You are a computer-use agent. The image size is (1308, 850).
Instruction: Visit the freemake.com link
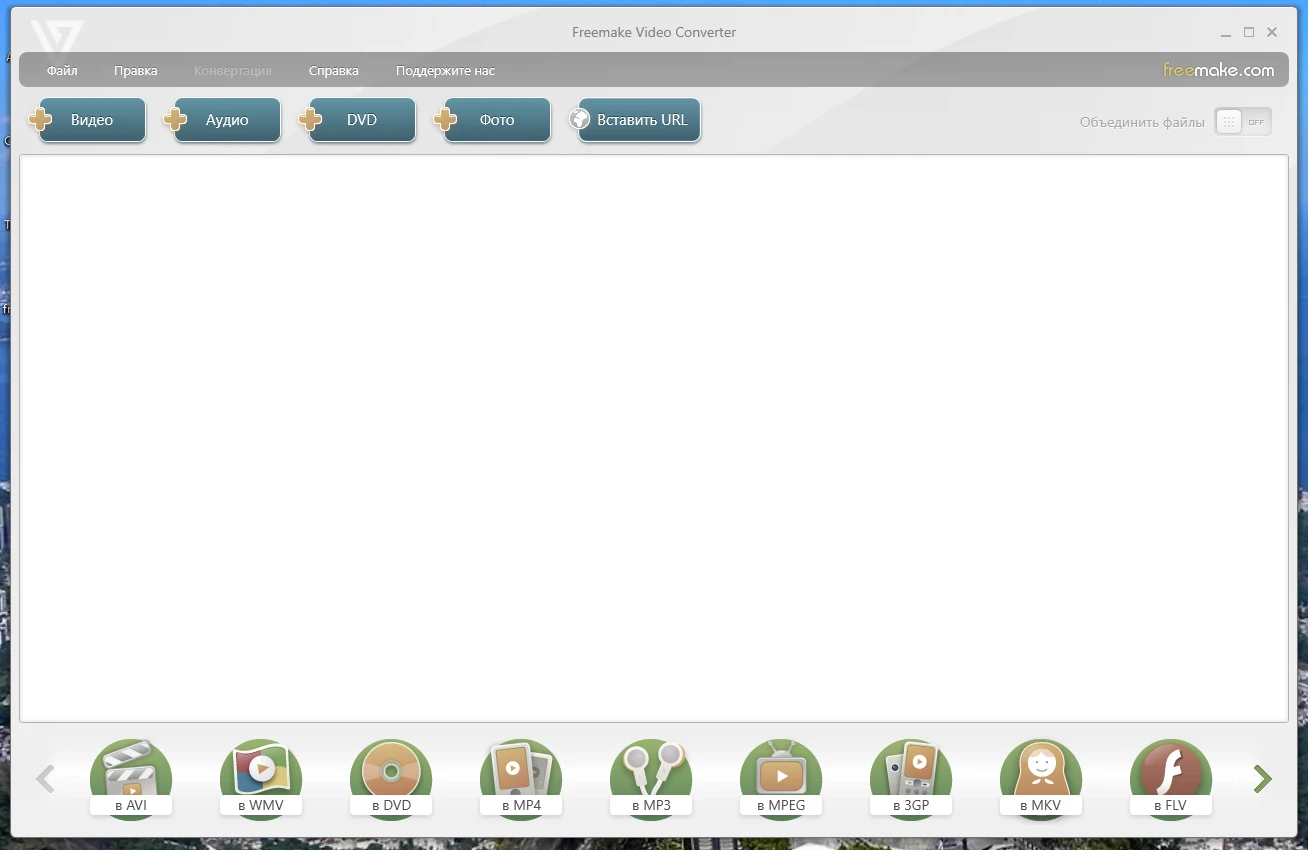coord(1218,70)
